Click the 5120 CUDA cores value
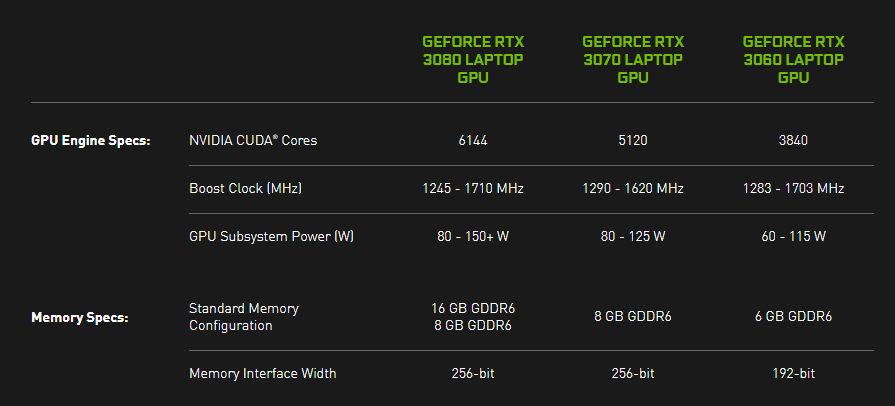Image resolution: width=895 pixels, height=406 pixels. tap(633, 140)
